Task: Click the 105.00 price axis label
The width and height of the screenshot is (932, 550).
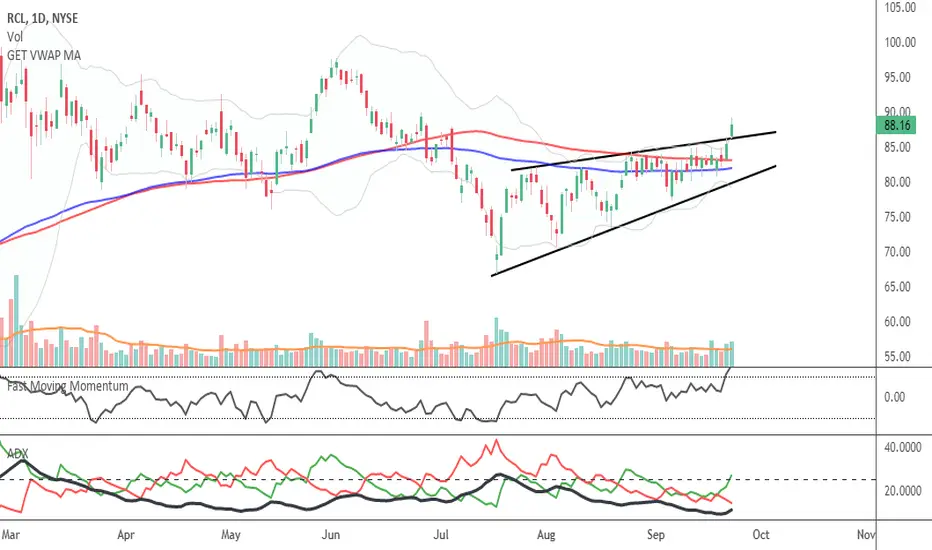Action: [900, 7]
